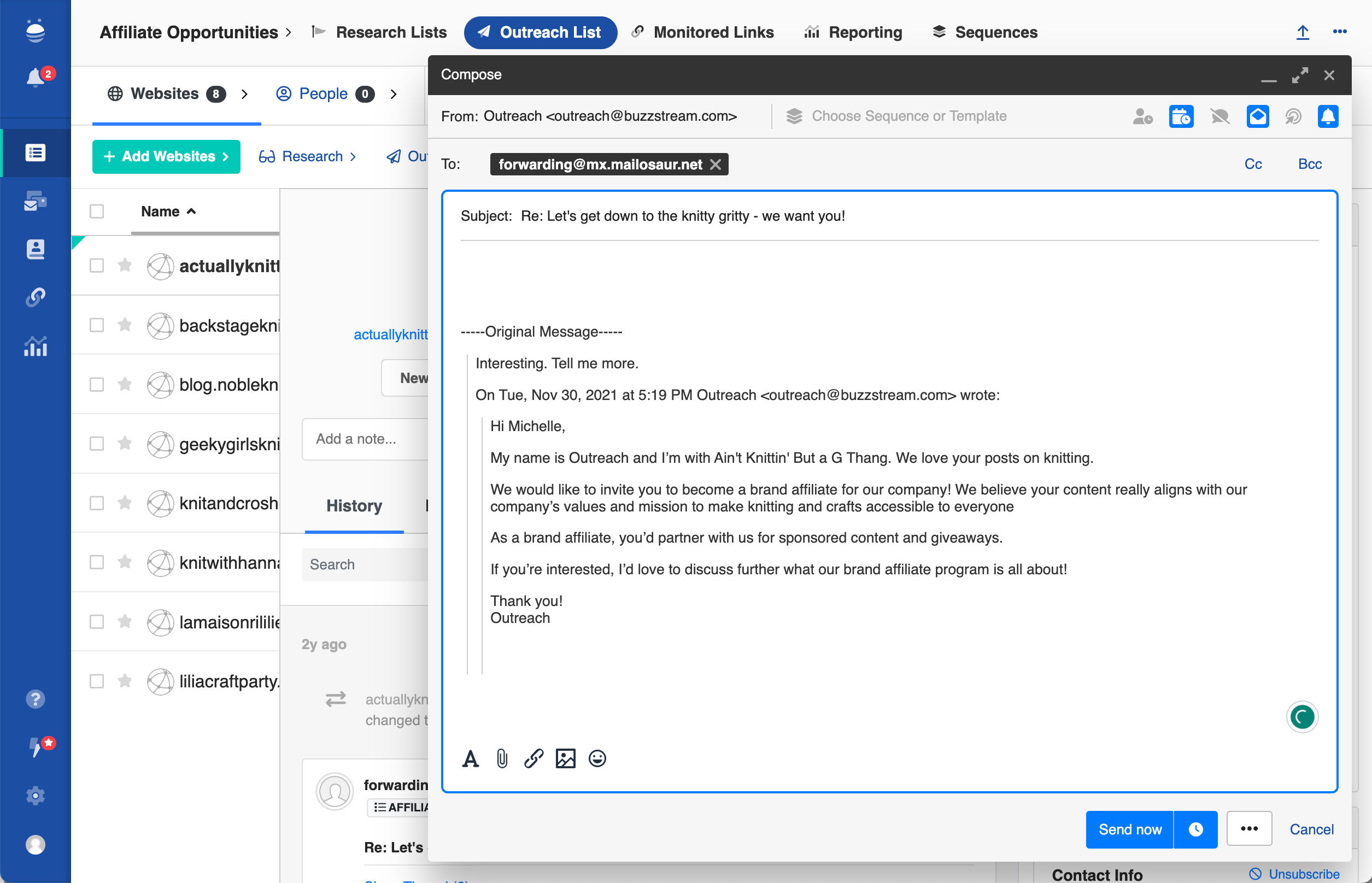The image size is (1372, 883).
Task: Open the emoji picker icon
Action: 597,758
